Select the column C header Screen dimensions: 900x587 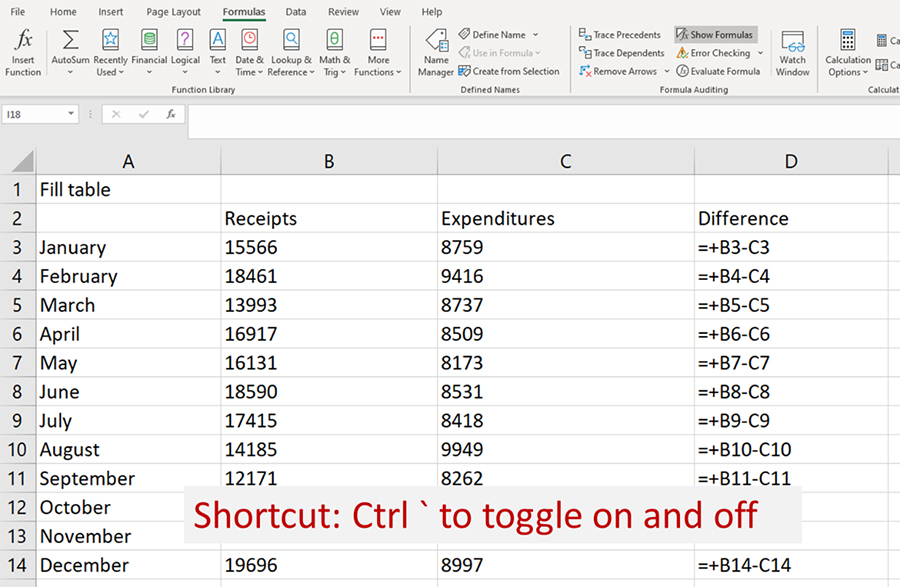point(565,161)
